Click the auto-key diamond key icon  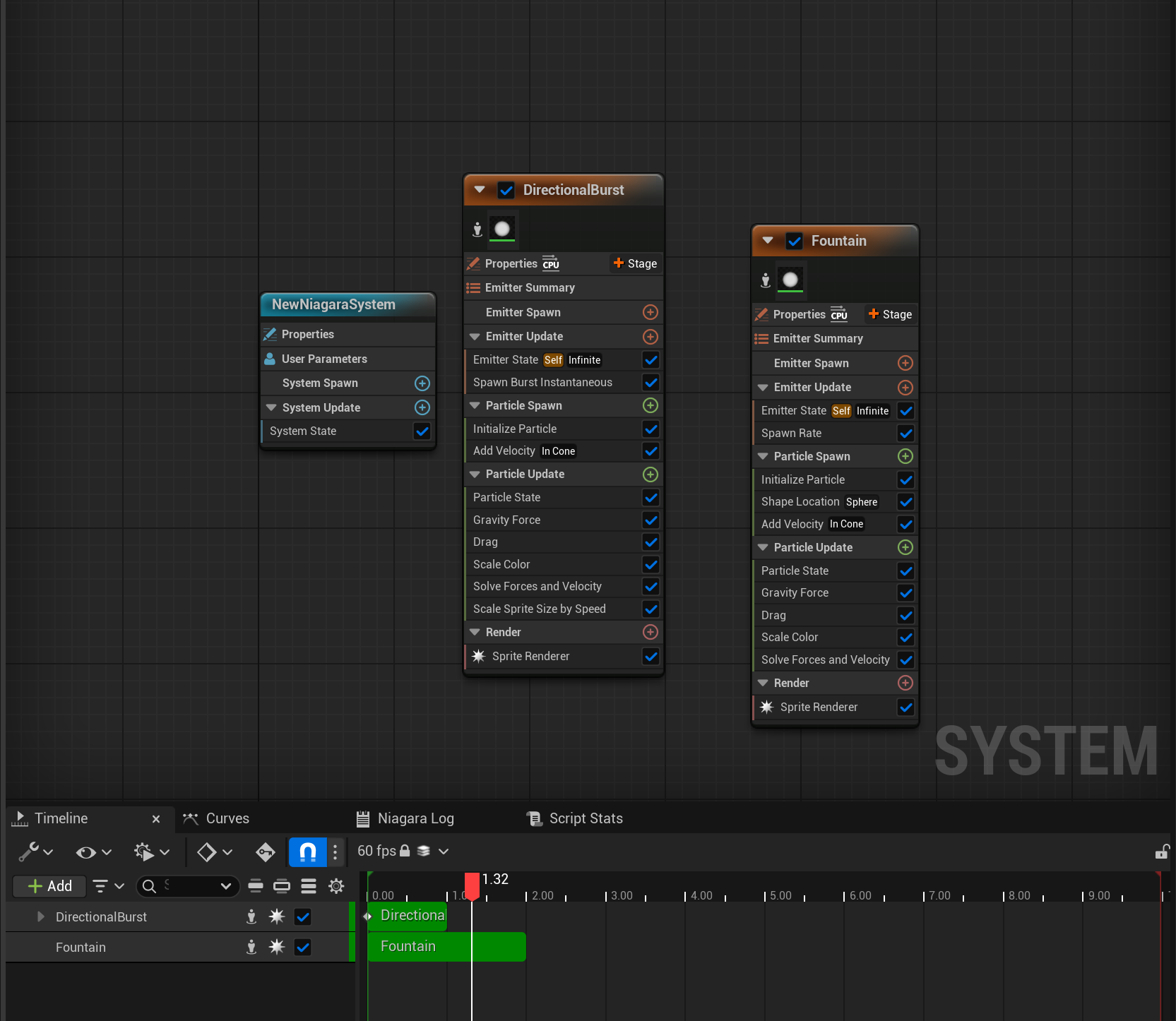pyautogui.click(x=265, y=852)
